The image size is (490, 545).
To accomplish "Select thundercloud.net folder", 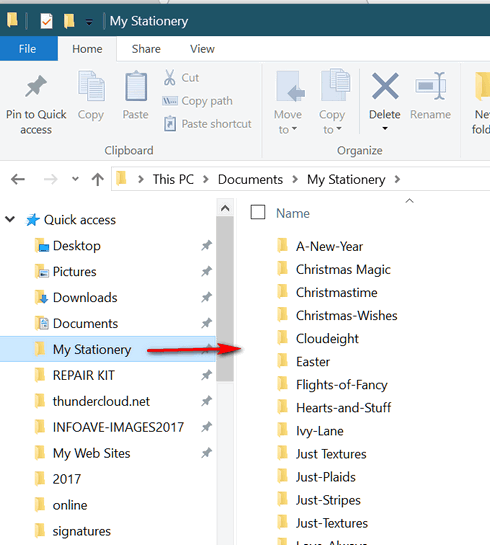I will [101, 401].
